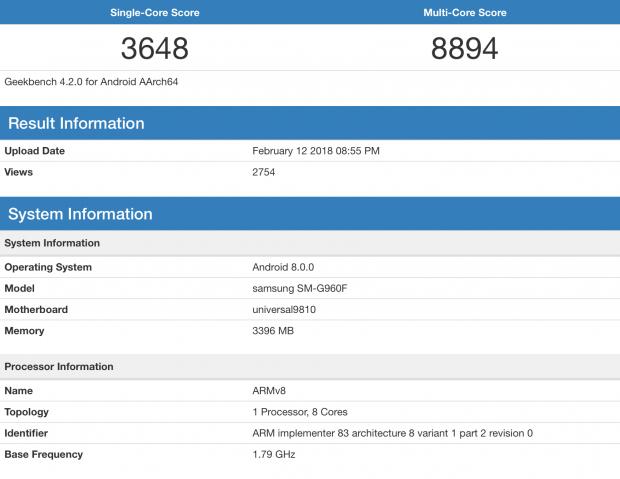Click the Result Information section header

tap(76, 124)
